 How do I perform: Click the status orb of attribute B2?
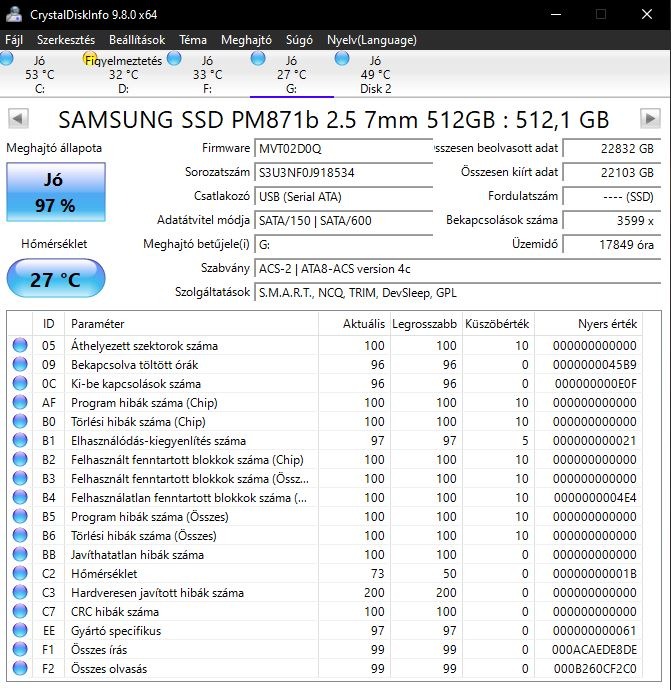20,459
